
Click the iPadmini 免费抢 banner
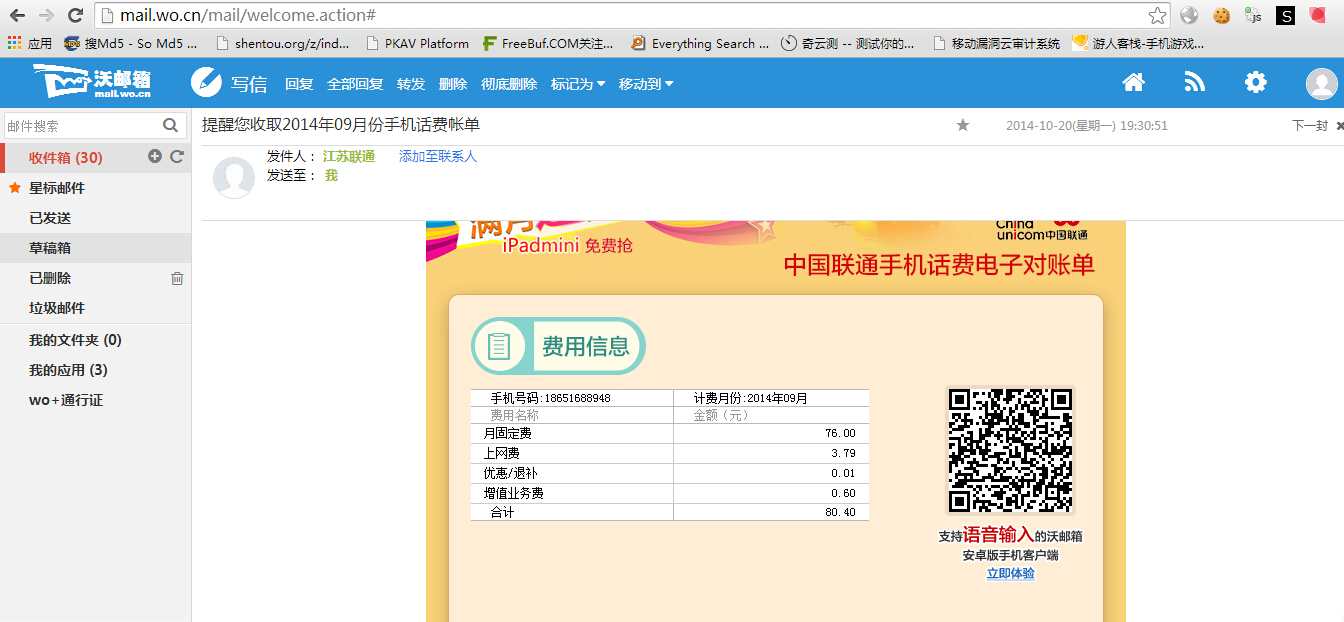[567, 245]
